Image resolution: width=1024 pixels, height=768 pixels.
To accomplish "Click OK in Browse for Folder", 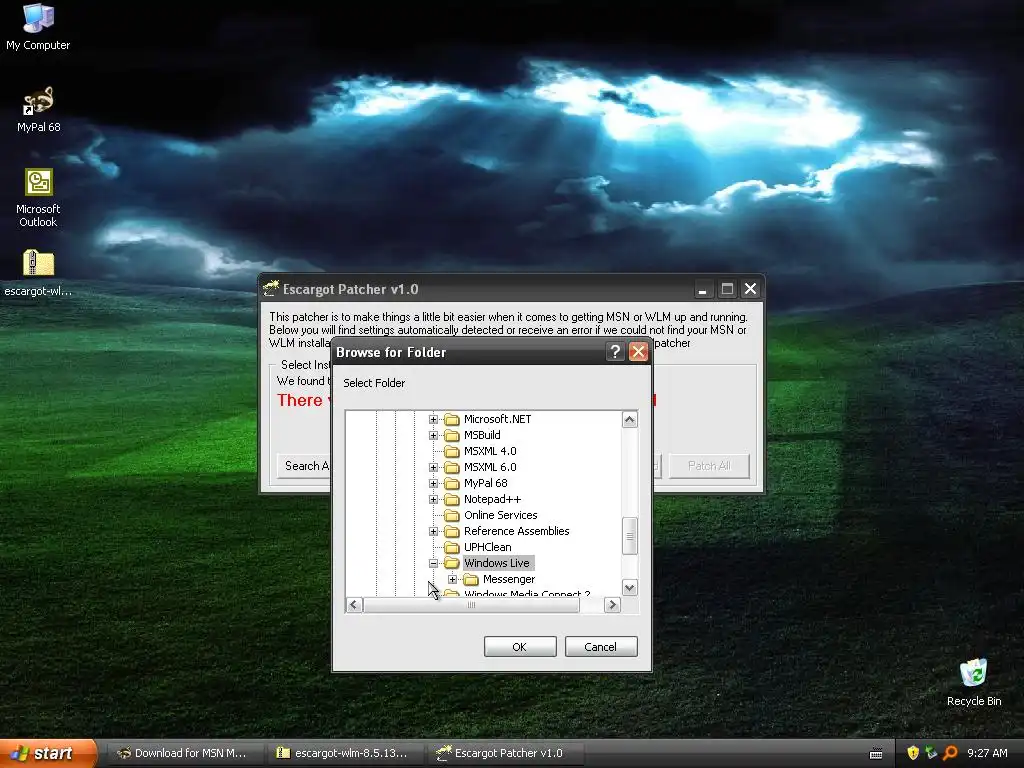I will [x=520, y=647].
